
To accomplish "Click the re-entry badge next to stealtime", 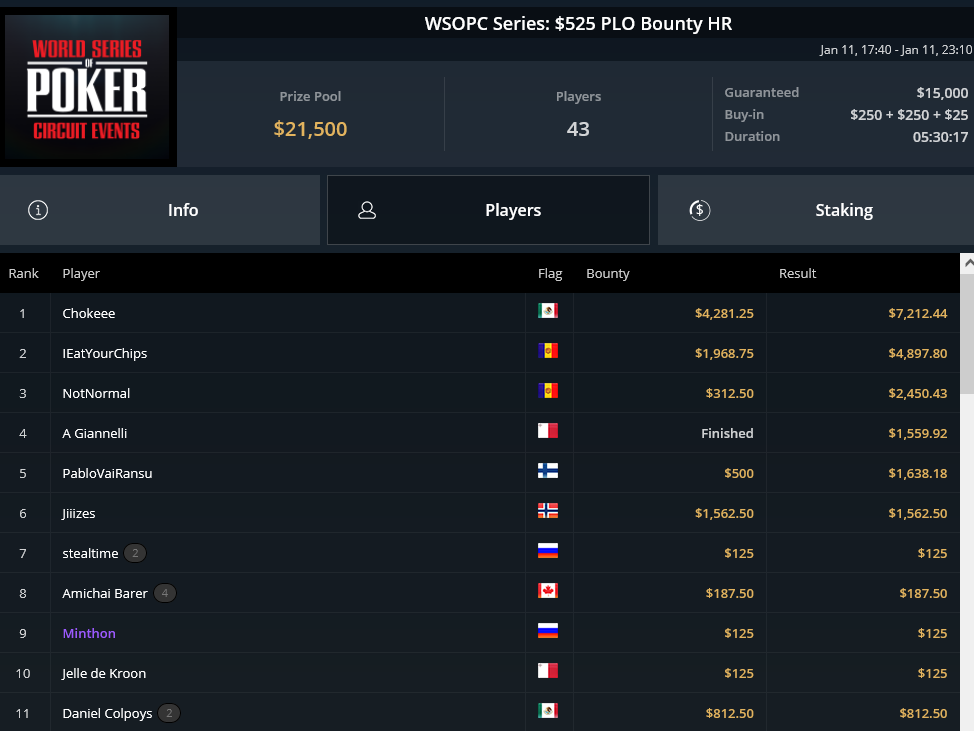I will coord(135,553).
